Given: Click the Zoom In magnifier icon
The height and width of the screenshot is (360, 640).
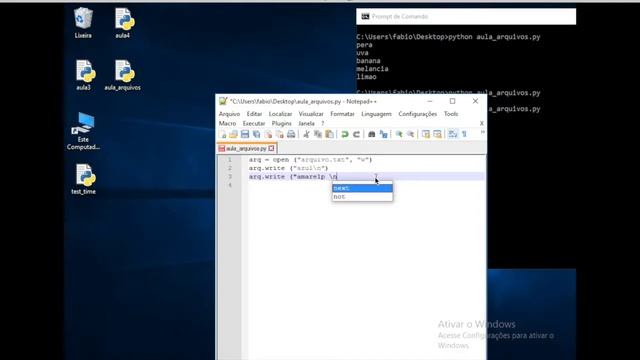Looking at the screenshot, I should pos(399,134).
